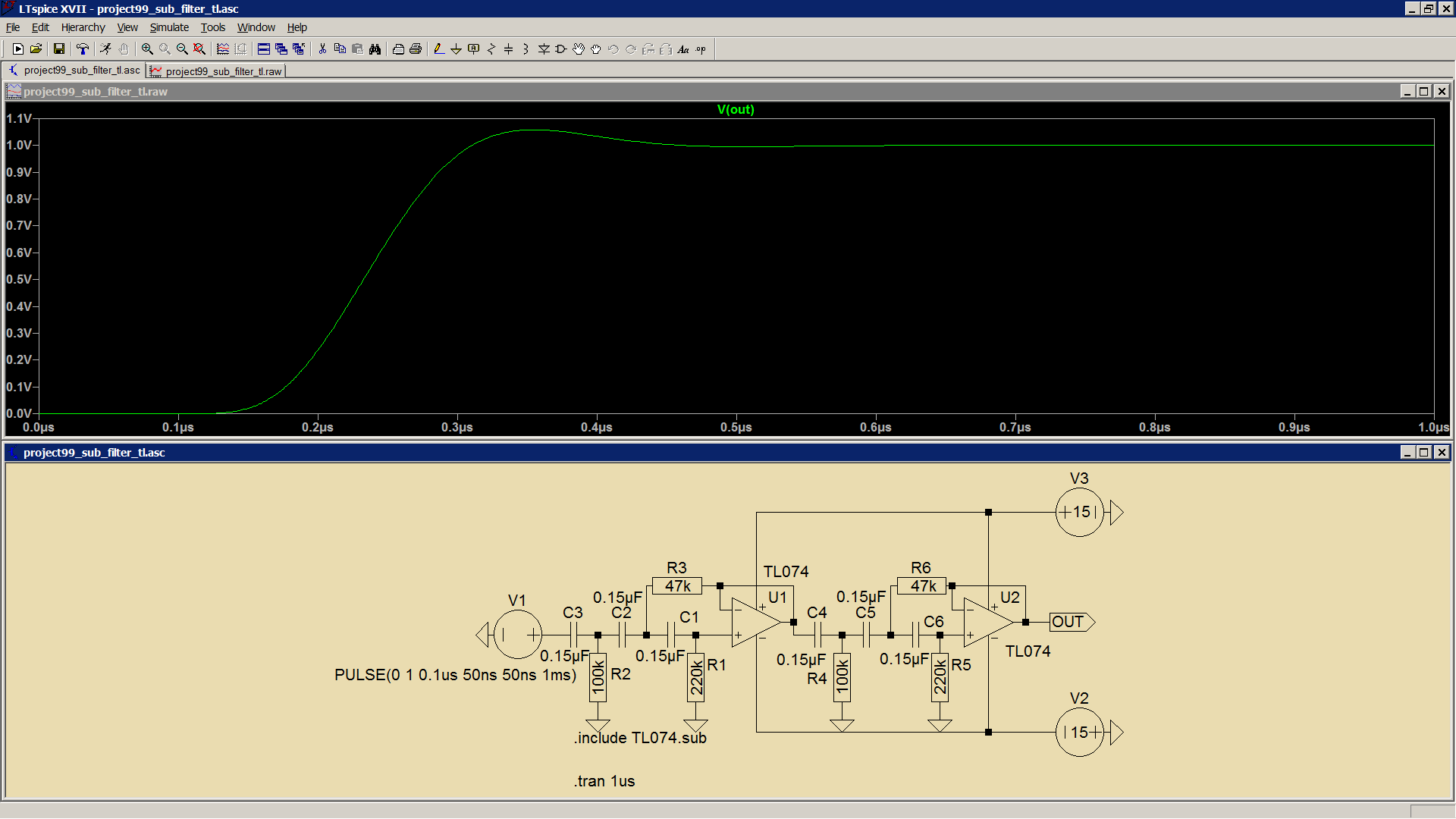This screenshot has width=1456, height=819.
Task: Minimize the schematic .asc child window
Action: point(1407,453)
